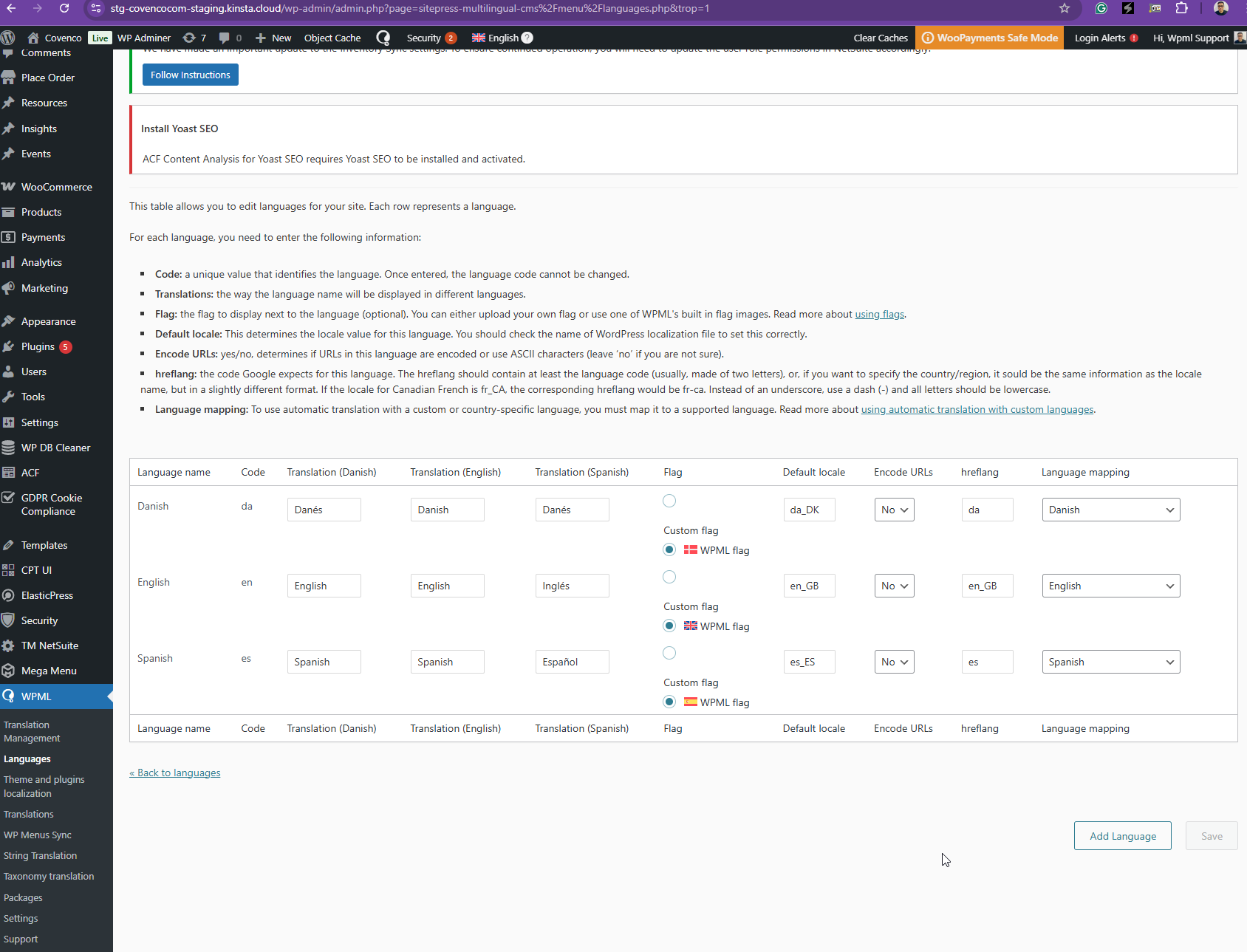Image resolution: width=1247 pixels, height=952 pixels.
Task: Select WPML flag radio for Danish
Action: coord(669,549)
